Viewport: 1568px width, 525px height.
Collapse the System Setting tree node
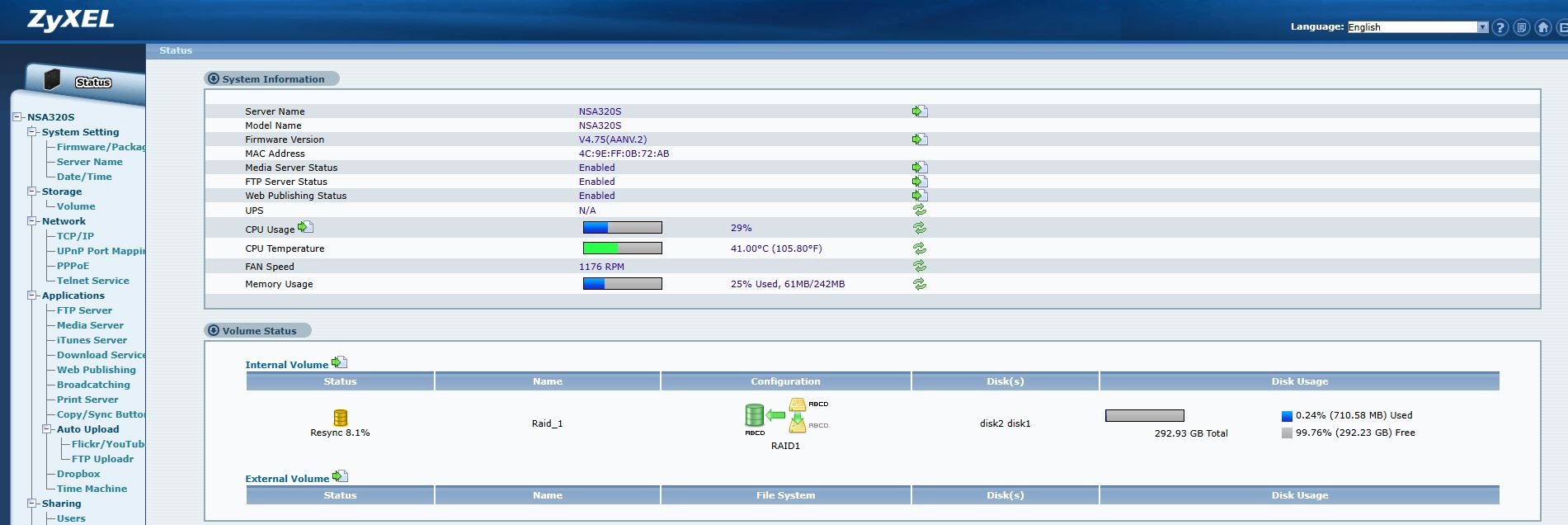pos(32,132)
